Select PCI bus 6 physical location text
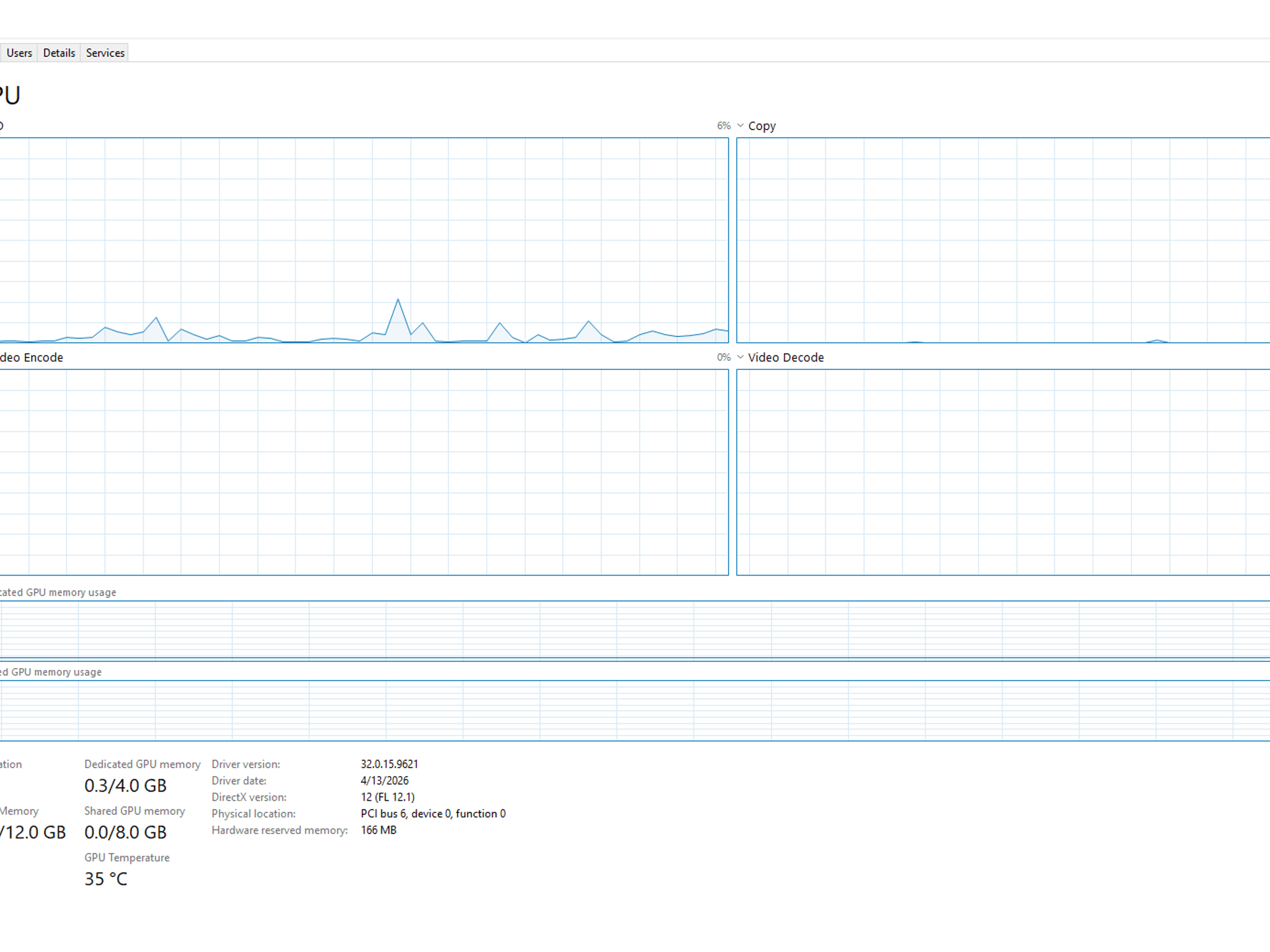This screenshot has height=952, width=1270. coord(433,814)
